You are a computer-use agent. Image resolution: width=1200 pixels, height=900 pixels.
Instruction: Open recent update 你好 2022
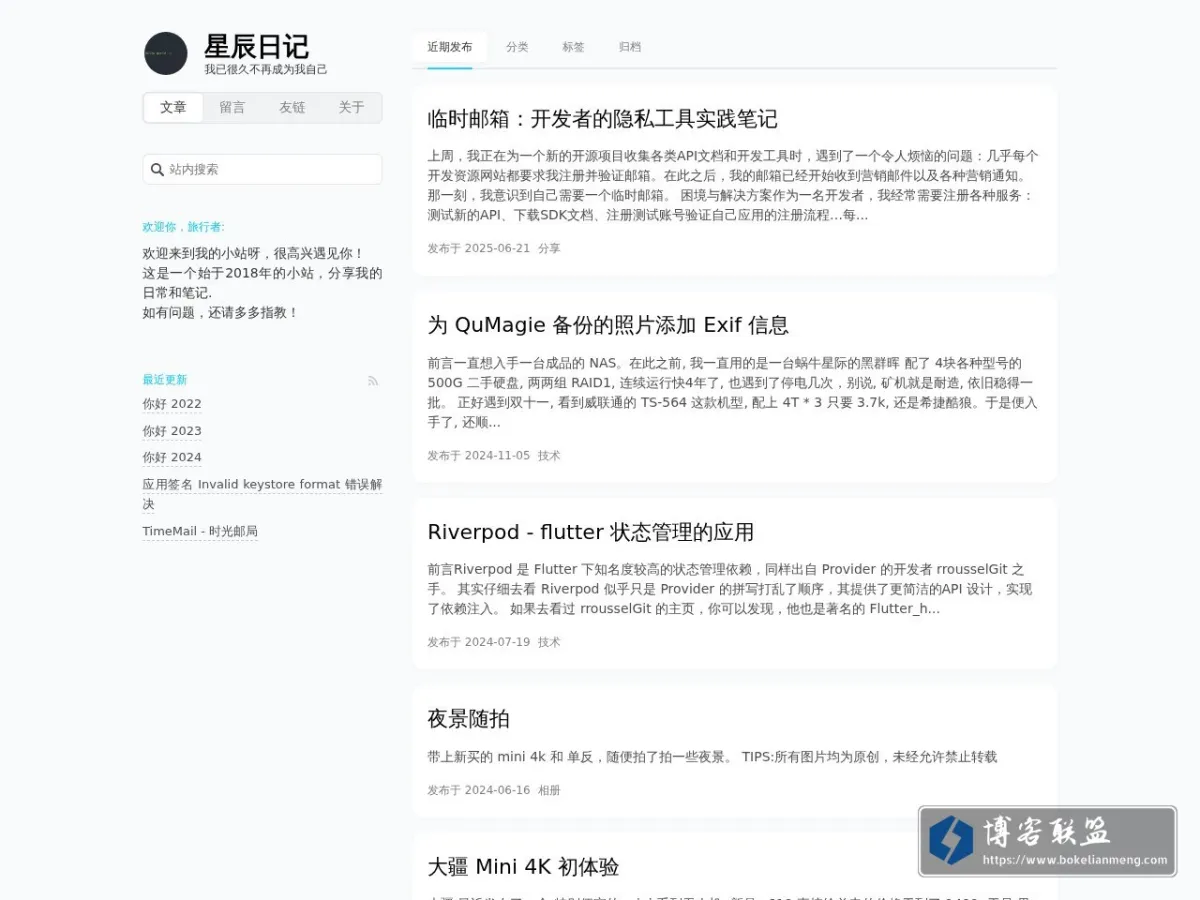(172, 404)
